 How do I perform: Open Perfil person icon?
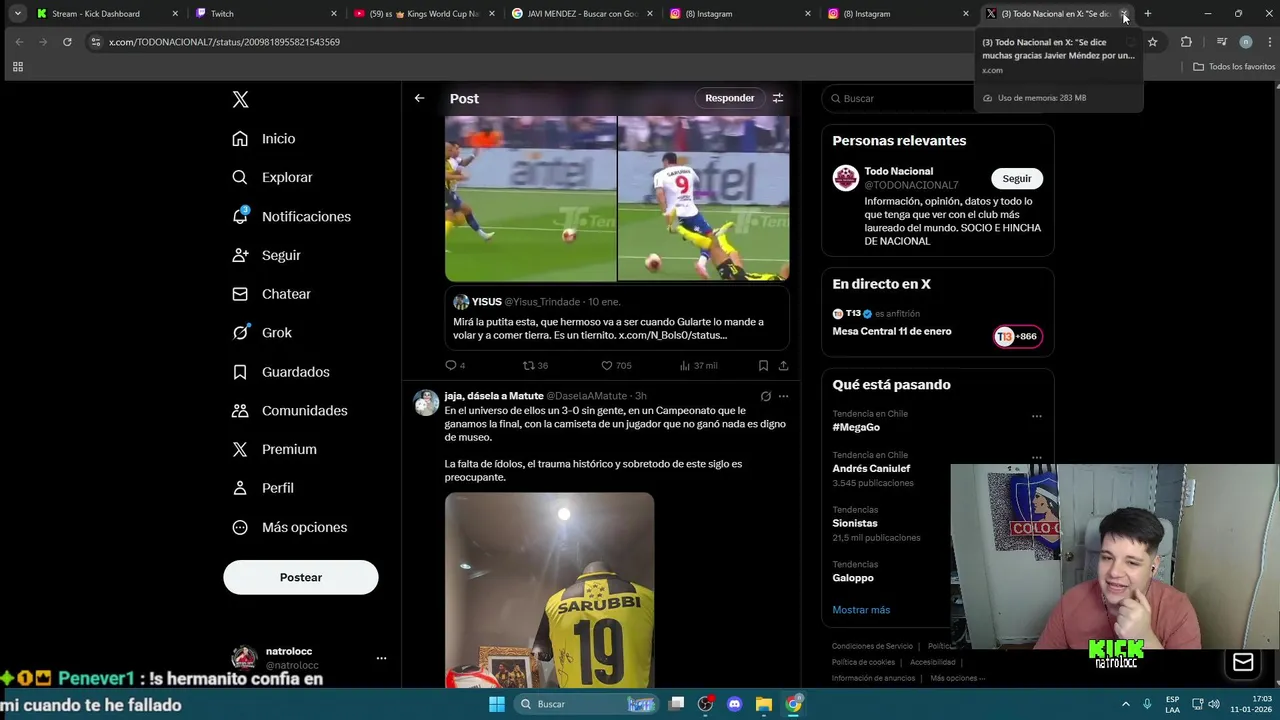click(240, 488)
